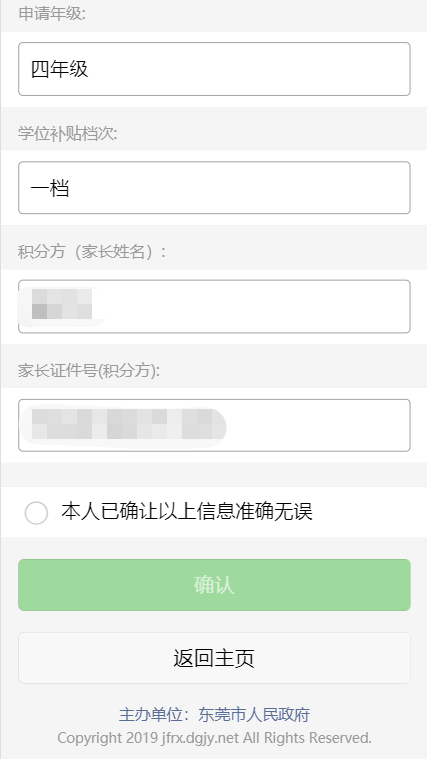Image resolution: width=427 pixels, height=759 pixels.
Task: Click the All Rights Reserved text
Action: pyautogui.click(x=307, y=738)
